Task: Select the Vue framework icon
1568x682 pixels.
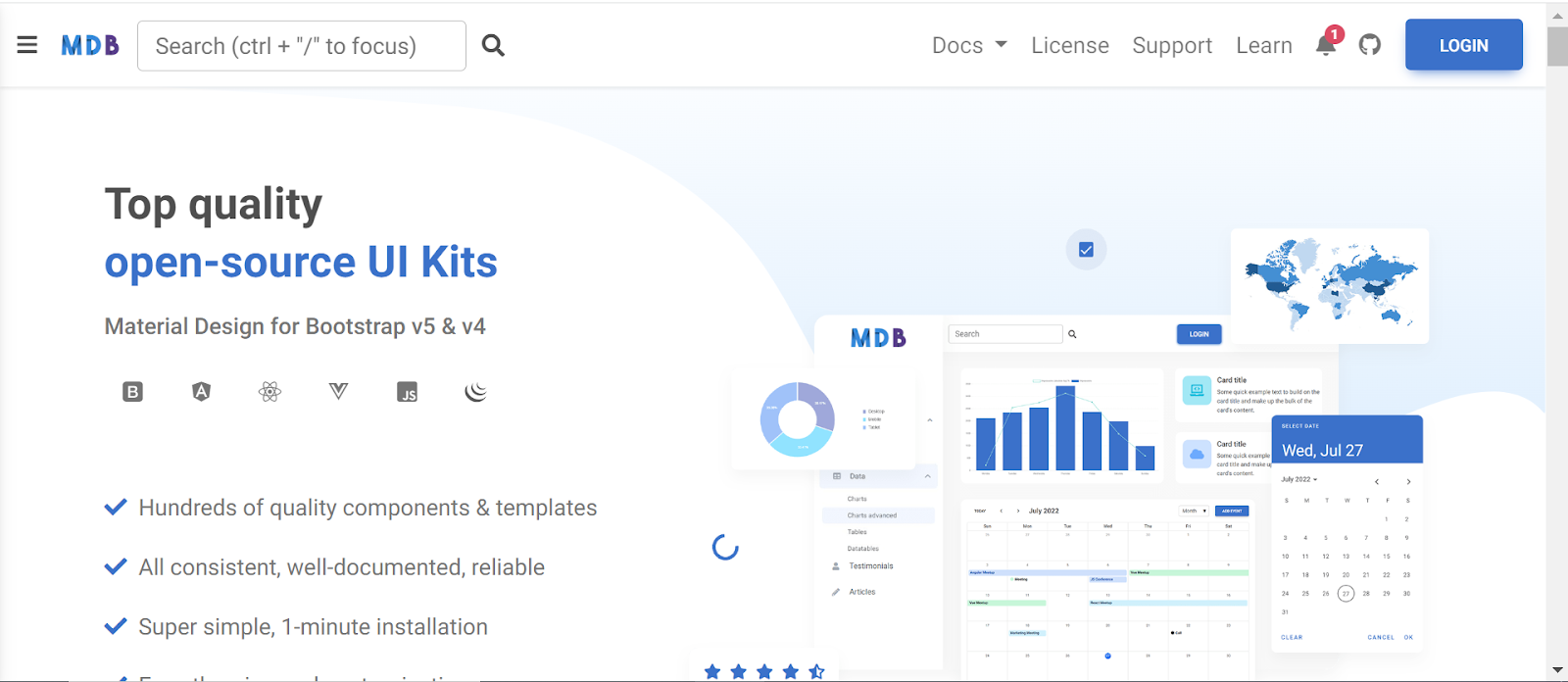Action: [338, 391]
